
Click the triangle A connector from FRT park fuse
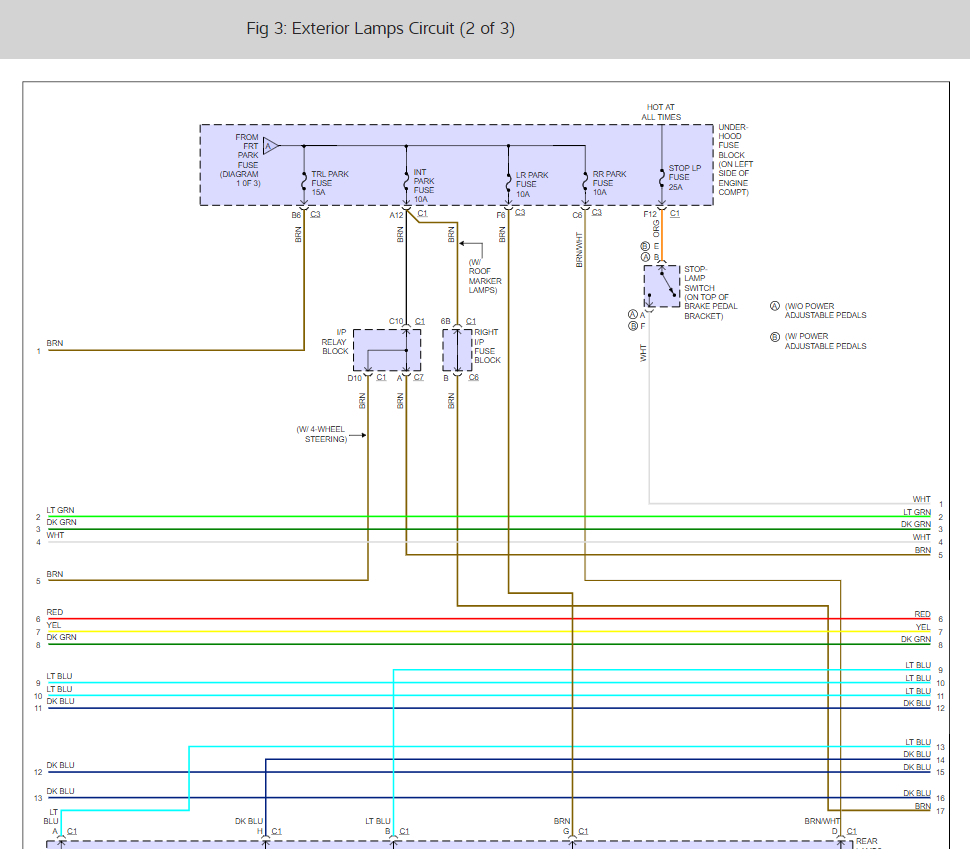coord(269,146)
